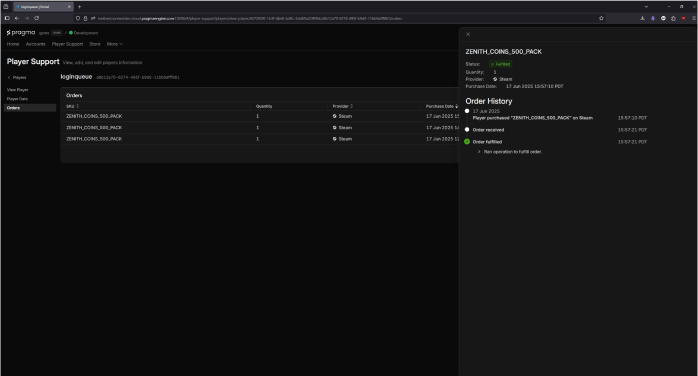The width and height of the screenshot is (698, 376).
Task: Click the Development environment indicator
Action: point(84,33)
